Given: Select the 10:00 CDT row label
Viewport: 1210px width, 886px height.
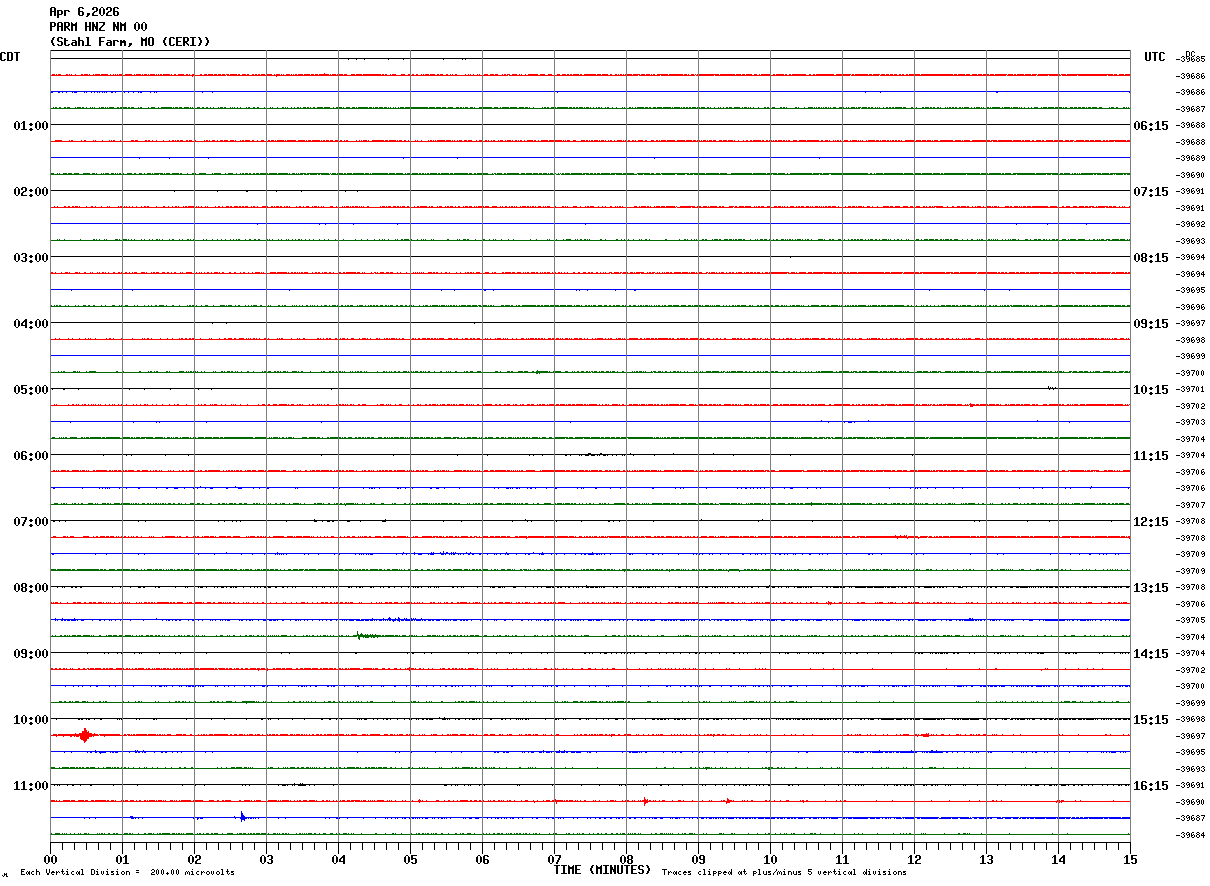Looking at the screenshot, I should point(31,719).
